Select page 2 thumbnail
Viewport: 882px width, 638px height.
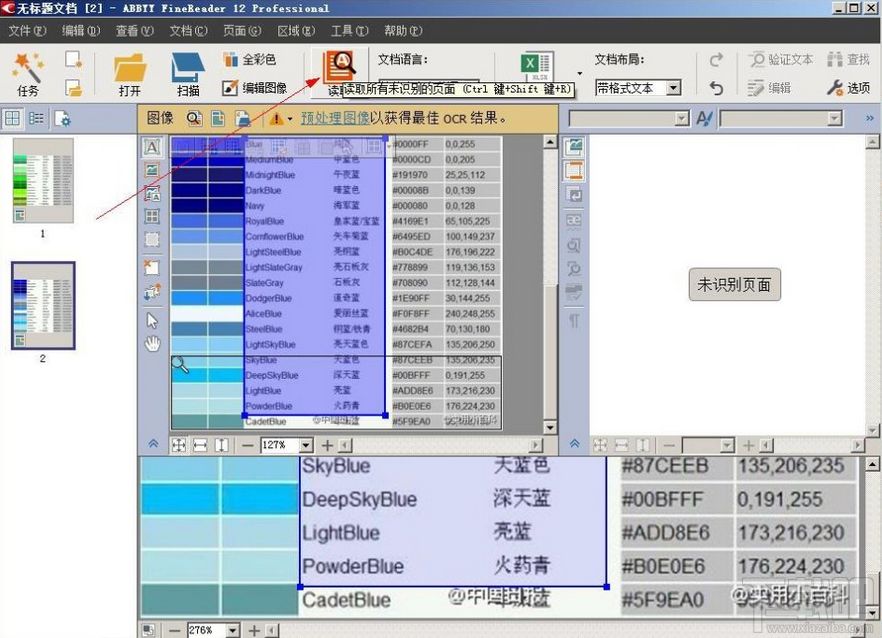point(42,302)
